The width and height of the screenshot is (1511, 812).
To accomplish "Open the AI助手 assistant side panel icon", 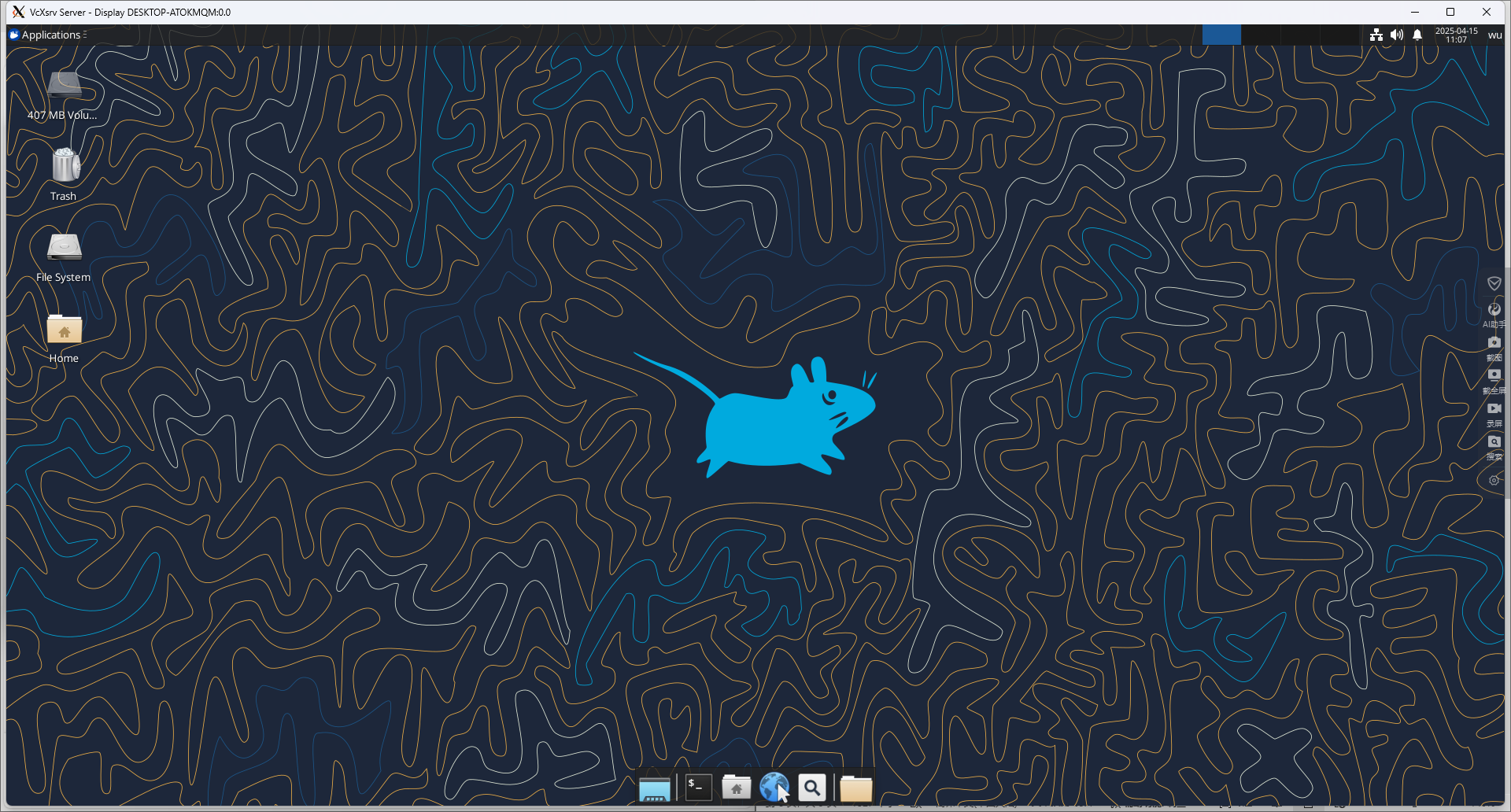I will 1494,315.
